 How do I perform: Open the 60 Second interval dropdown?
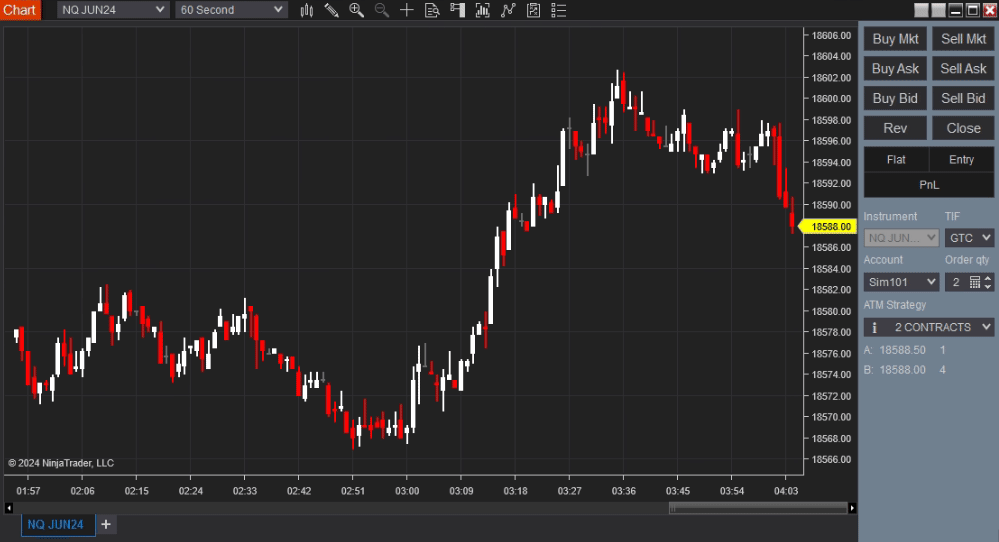point(231,10)
